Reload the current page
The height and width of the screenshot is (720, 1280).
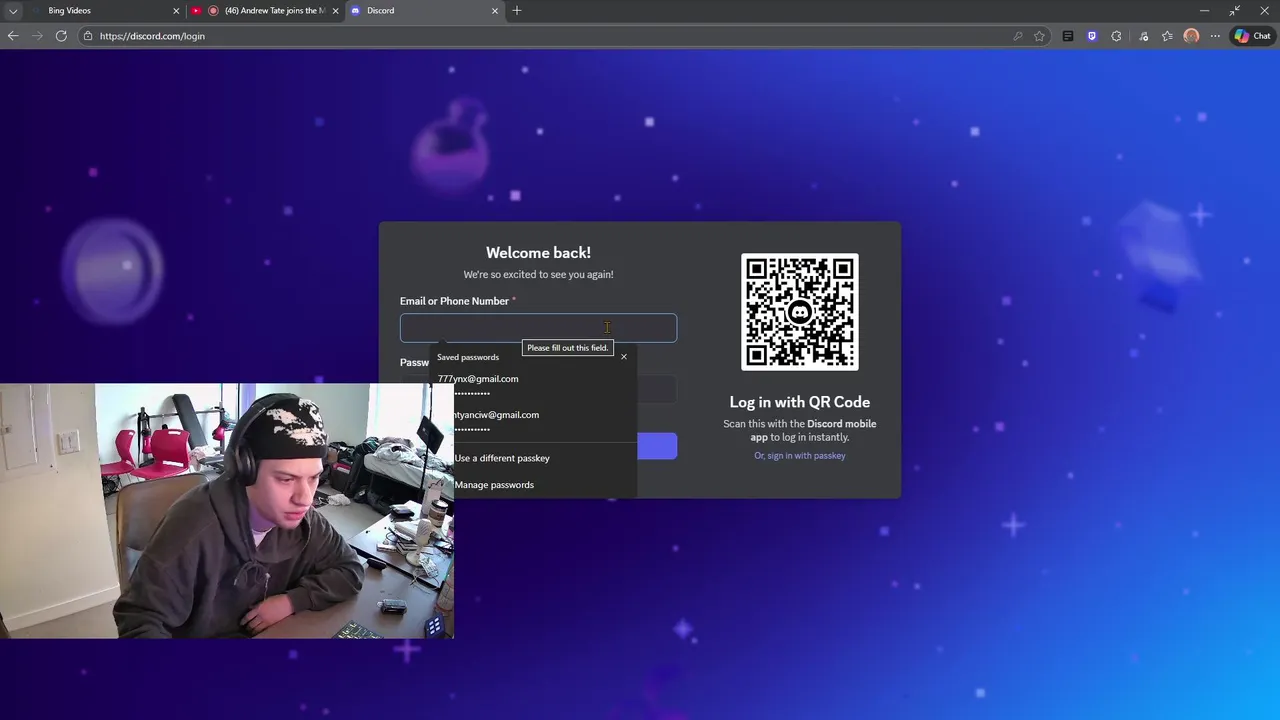point(61,36)
